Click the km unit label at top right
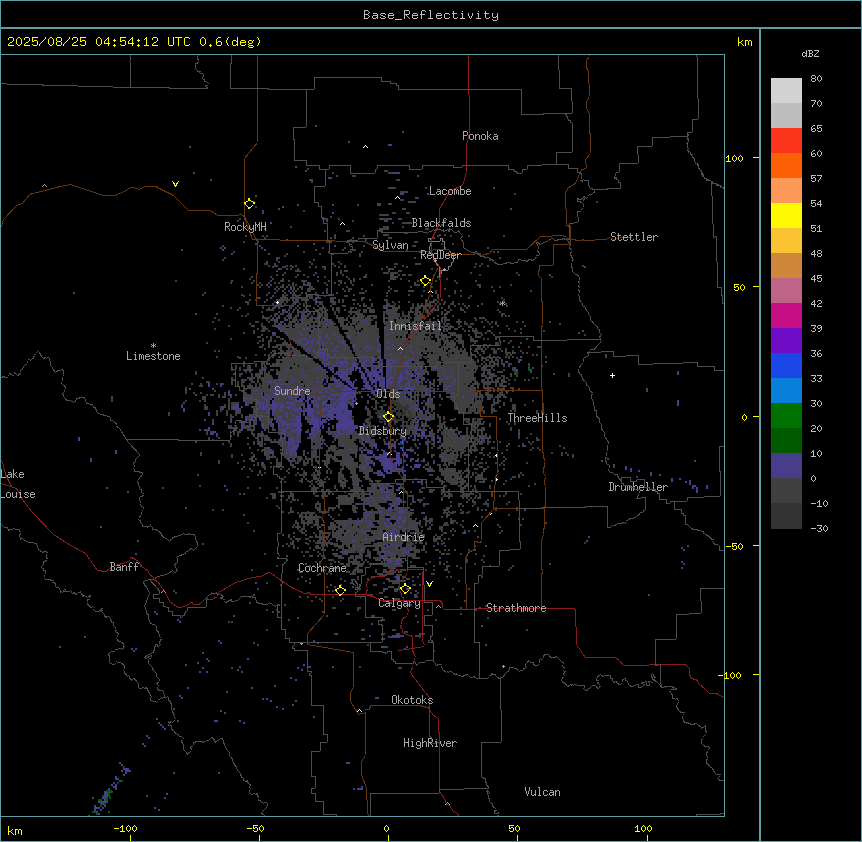Viewport: 862px width, 842px height. [x=744, y=42]
